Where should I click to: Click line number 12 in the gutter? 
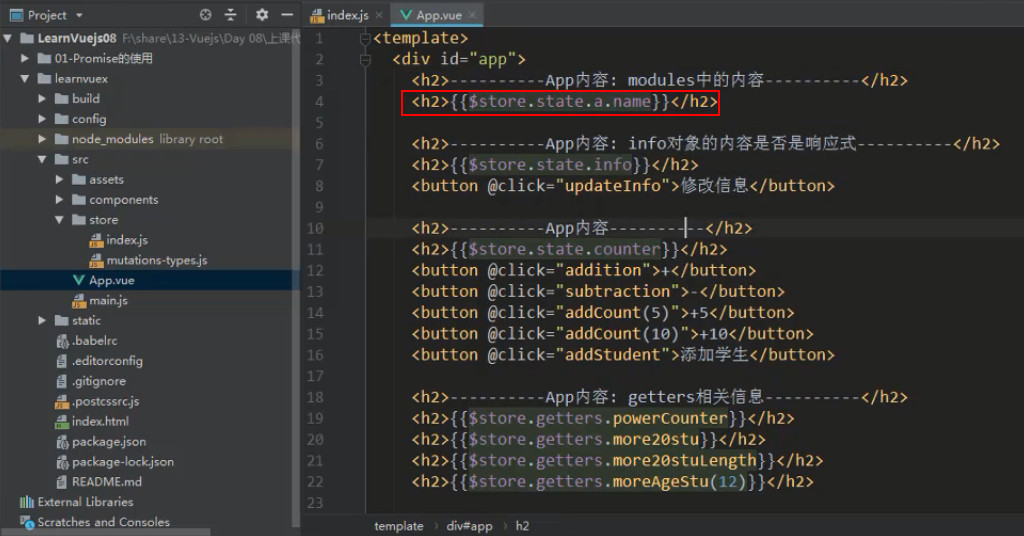[315, 271]
